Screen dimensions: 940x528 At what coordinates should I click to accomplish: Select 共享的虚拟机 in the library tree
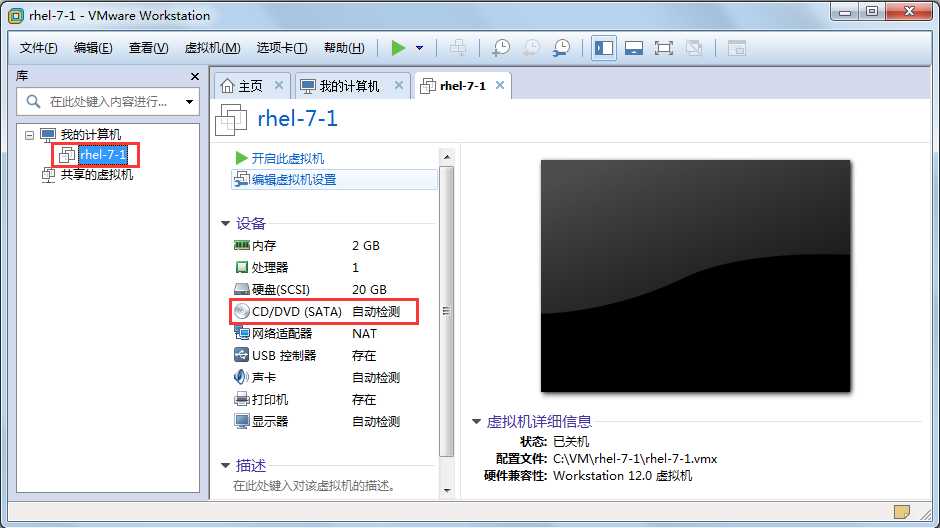point(97,174)
